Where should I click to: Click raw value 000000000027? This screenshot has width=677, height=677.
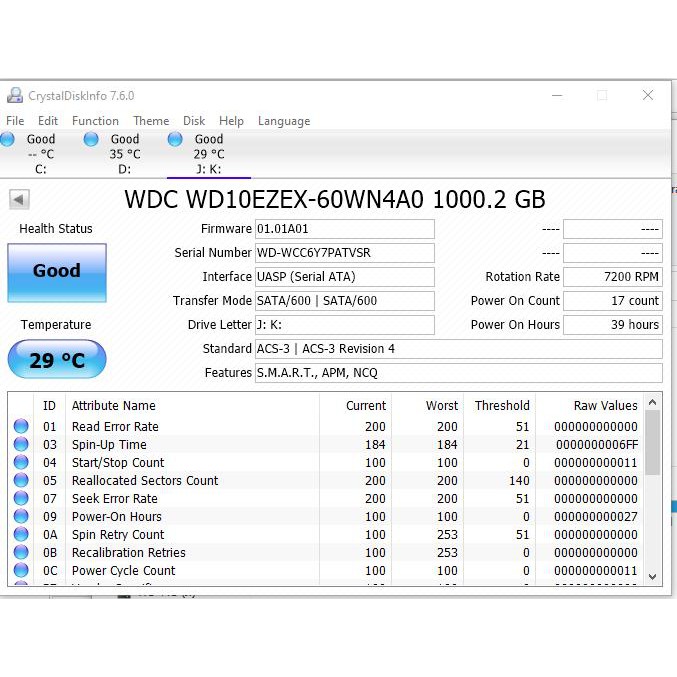(x=596, y=517)
